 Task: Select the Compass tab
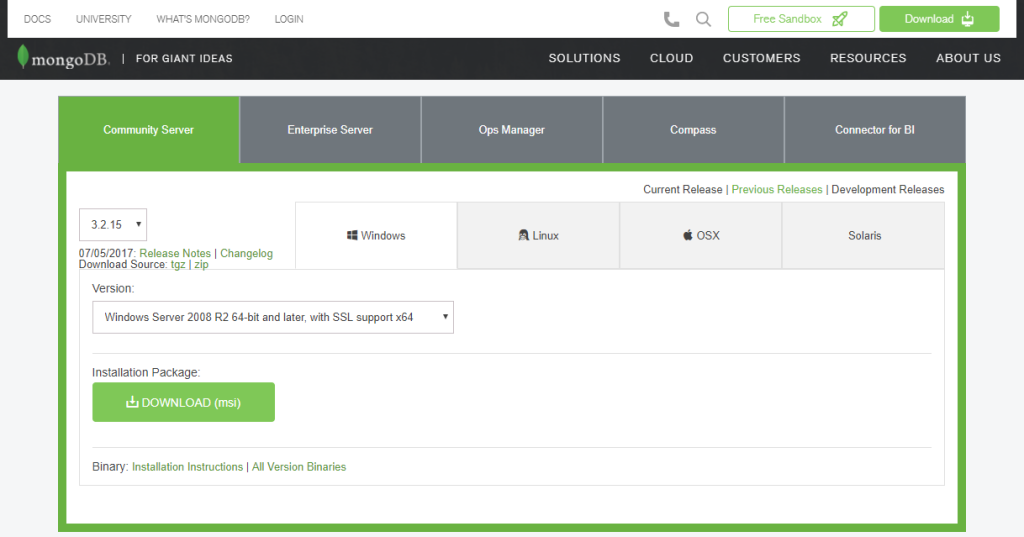pos(693,129)
